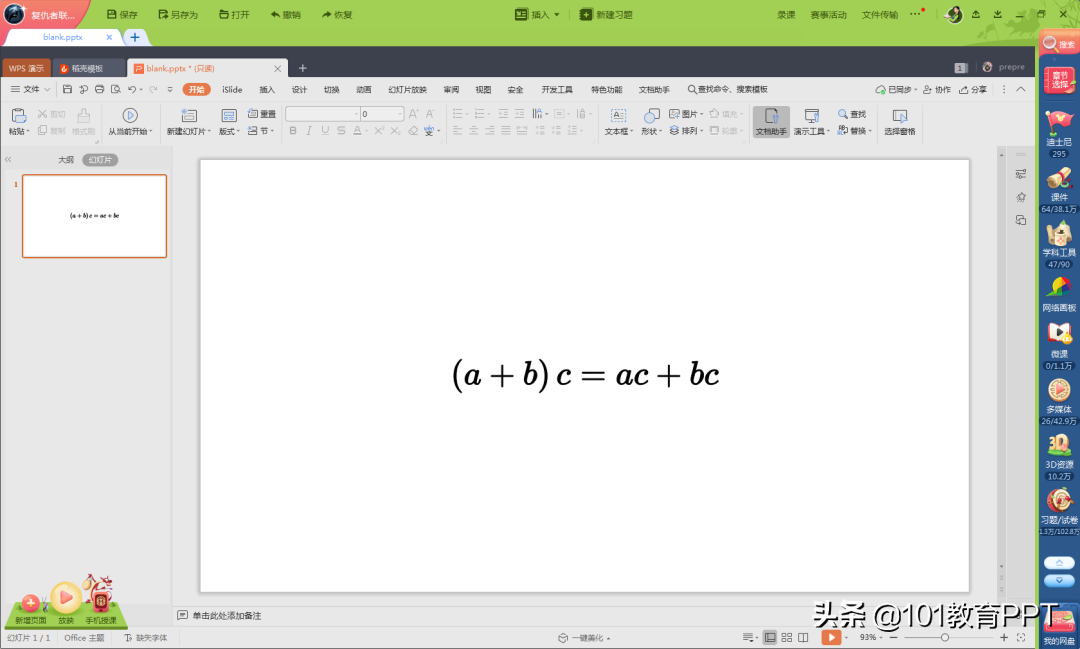Click the clear formatting eraser icon
The image size is (1080, 649).
tap(413, 130)
